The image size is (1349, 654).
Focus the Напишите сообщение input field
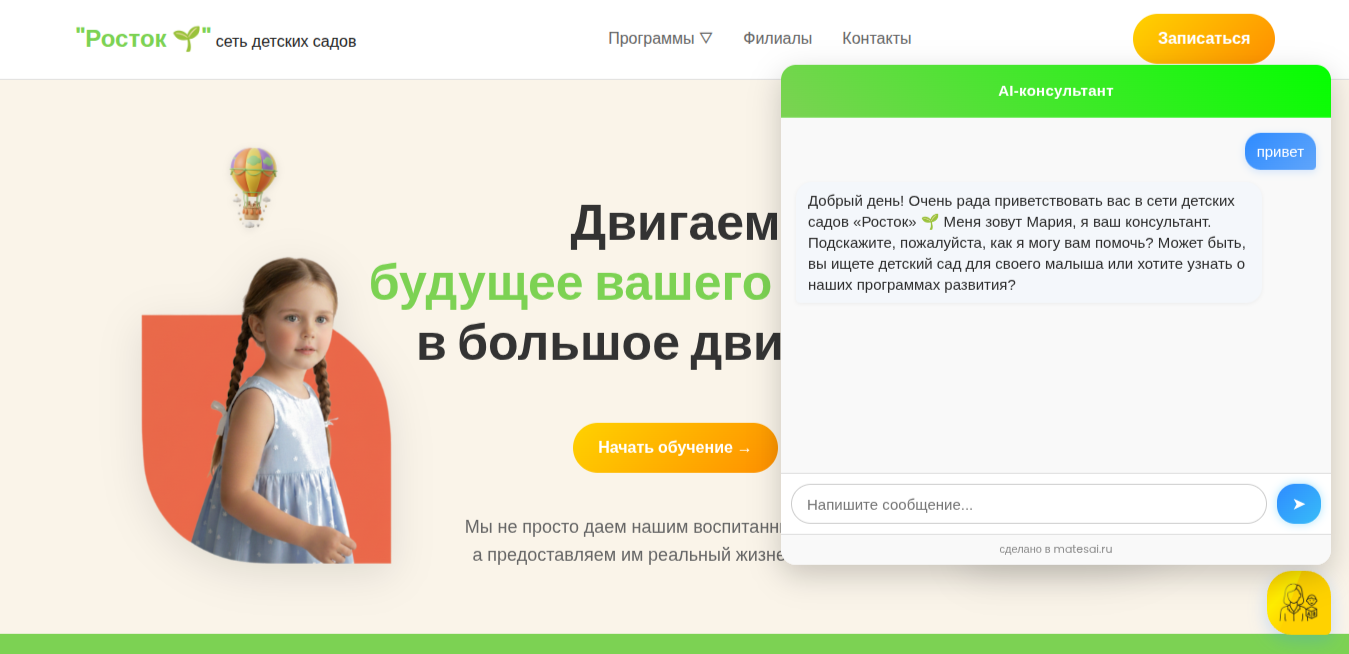[x=1029, y=504]
